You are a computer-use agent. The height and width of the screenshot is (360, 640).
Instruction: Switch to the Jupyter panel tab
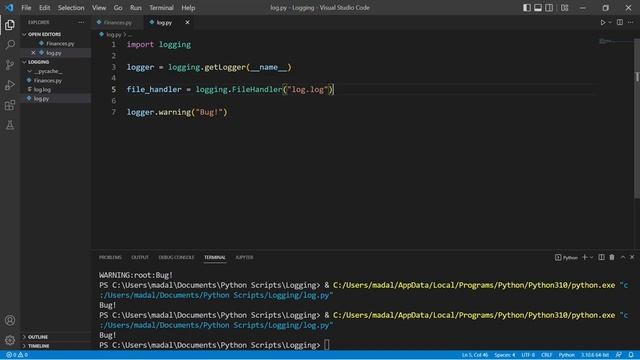click(x=244, y=258)
